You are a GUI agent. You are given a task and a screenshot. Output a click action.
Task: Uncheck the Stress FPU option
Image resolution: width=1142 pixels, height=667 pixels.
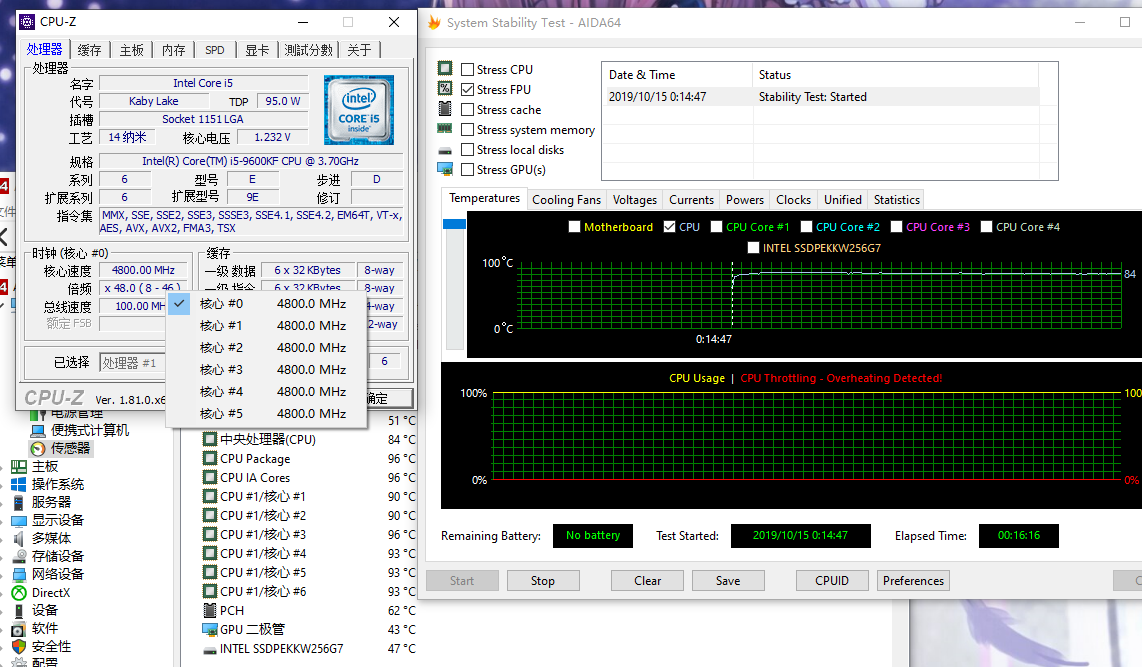468,90
